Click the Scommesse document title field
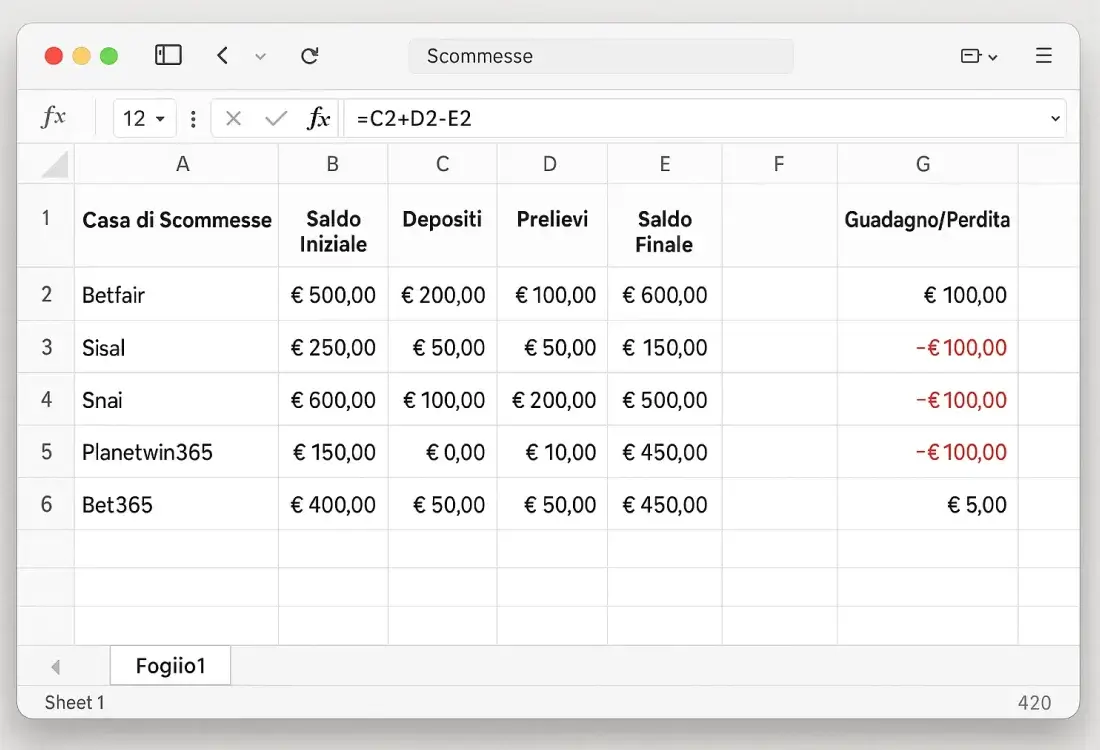This screenshot has height=750, width=1100. [600, 56]
